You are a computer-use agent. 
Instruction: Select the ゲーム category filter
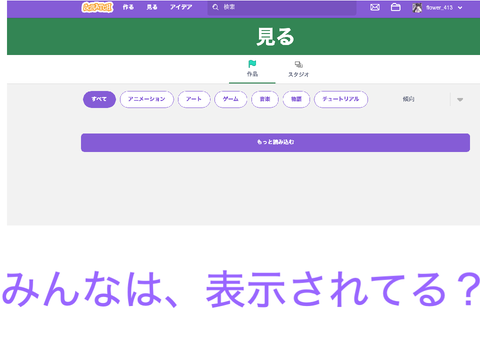click(x=231, y=99)
